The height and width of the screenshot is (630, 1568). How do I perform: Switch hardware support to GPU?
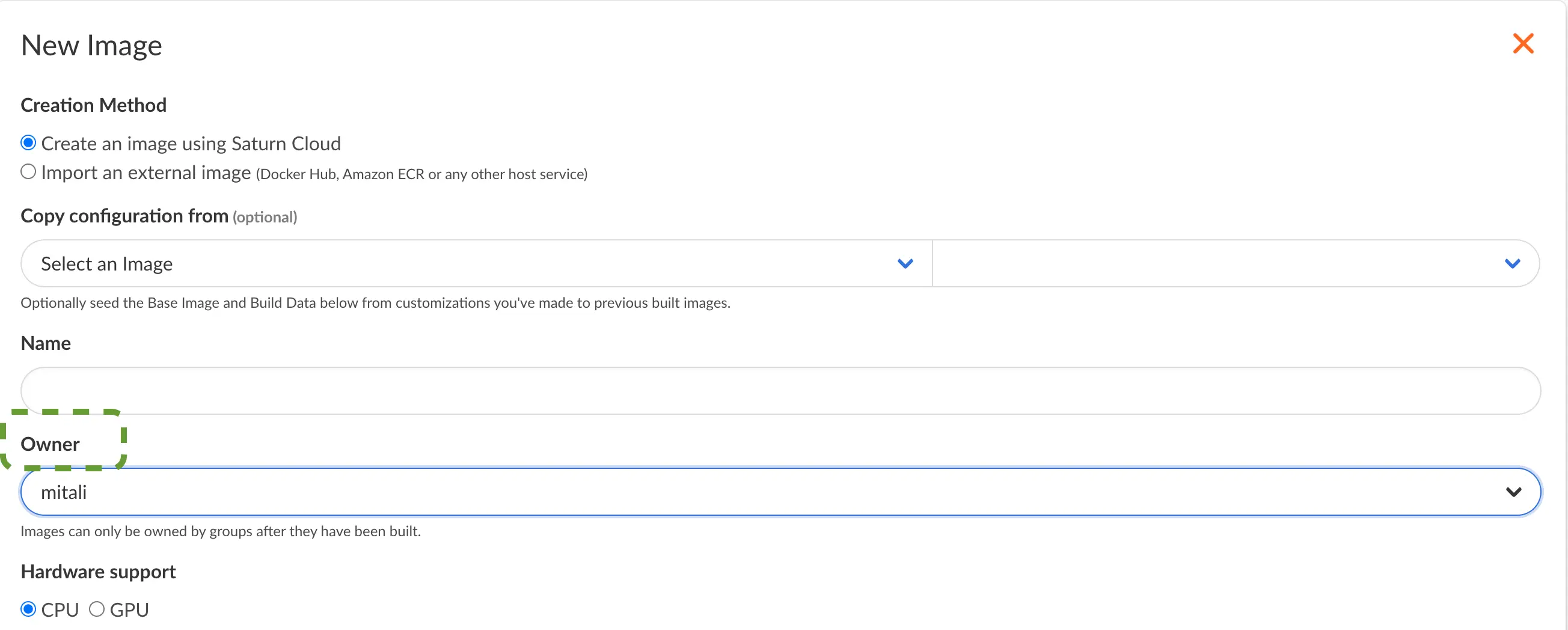pyautogui.click(x=97, y=609)
